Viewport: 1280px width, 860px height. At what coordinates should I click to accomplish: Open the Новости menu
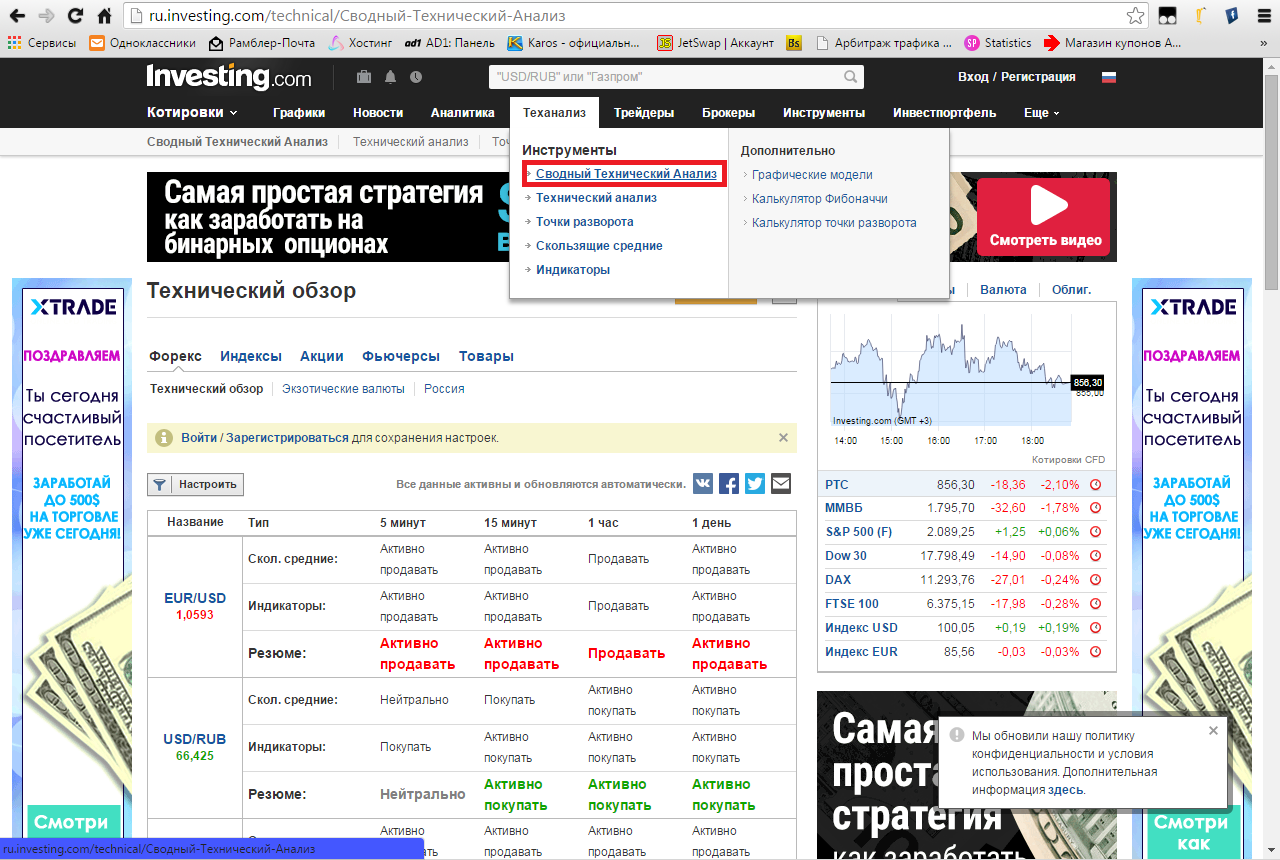378,113
